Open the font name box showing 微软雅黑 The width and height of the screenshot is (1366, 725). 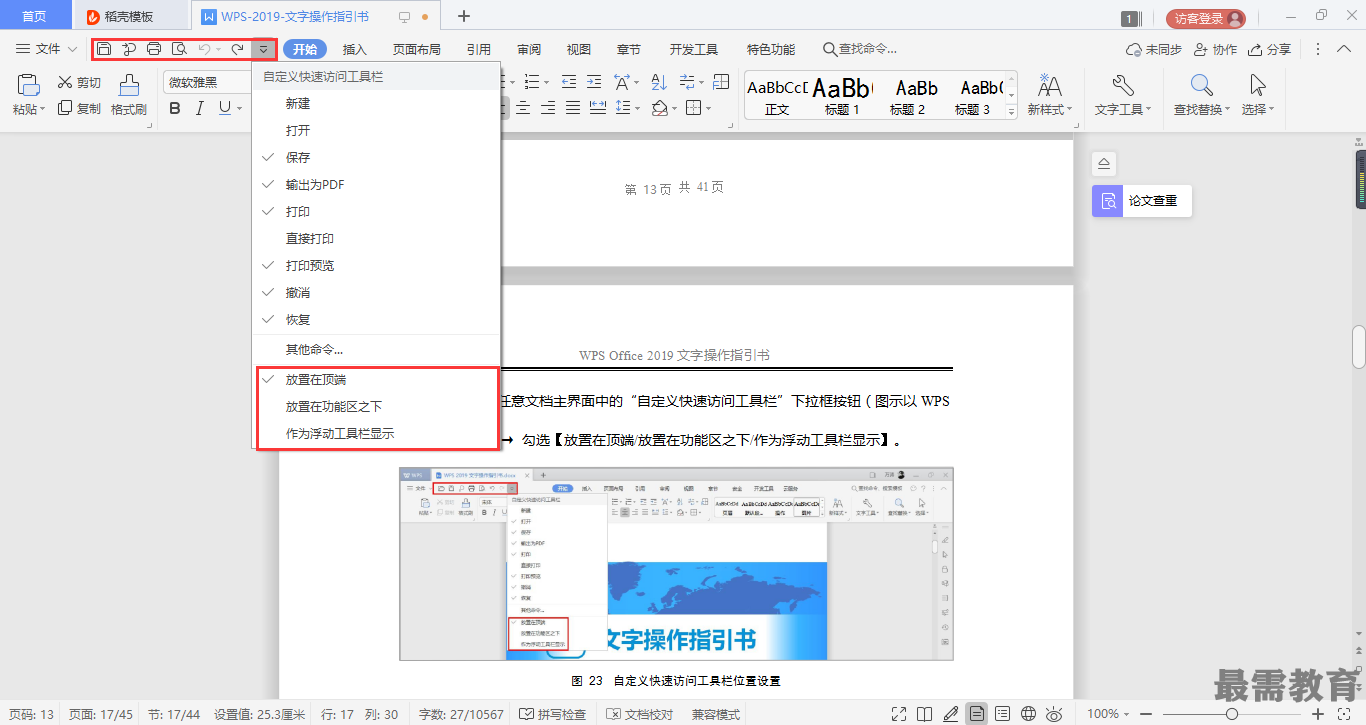(x=205, y=82)
